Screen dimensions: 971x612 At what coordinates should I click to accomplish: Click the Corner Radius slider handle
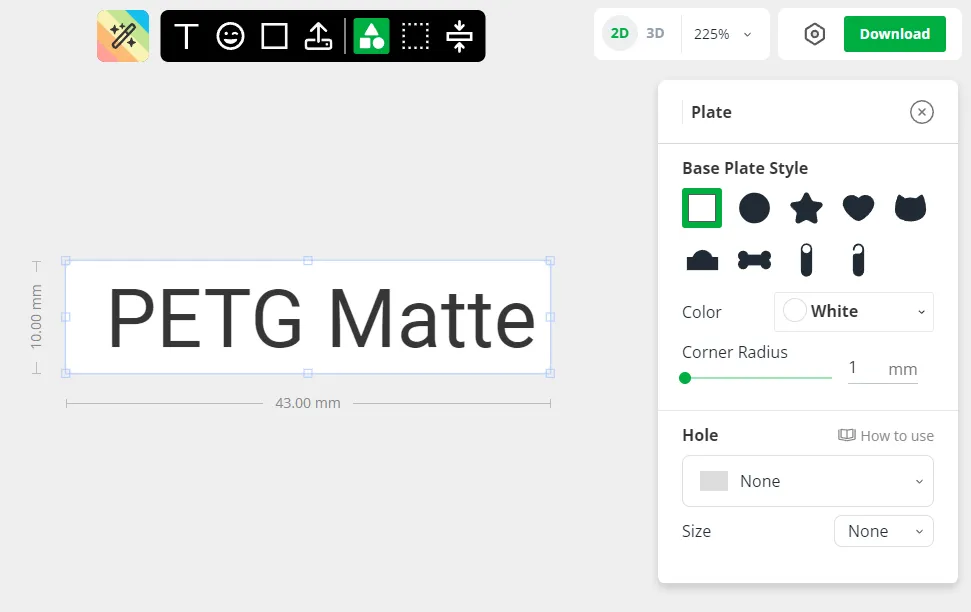coord(685,378)
